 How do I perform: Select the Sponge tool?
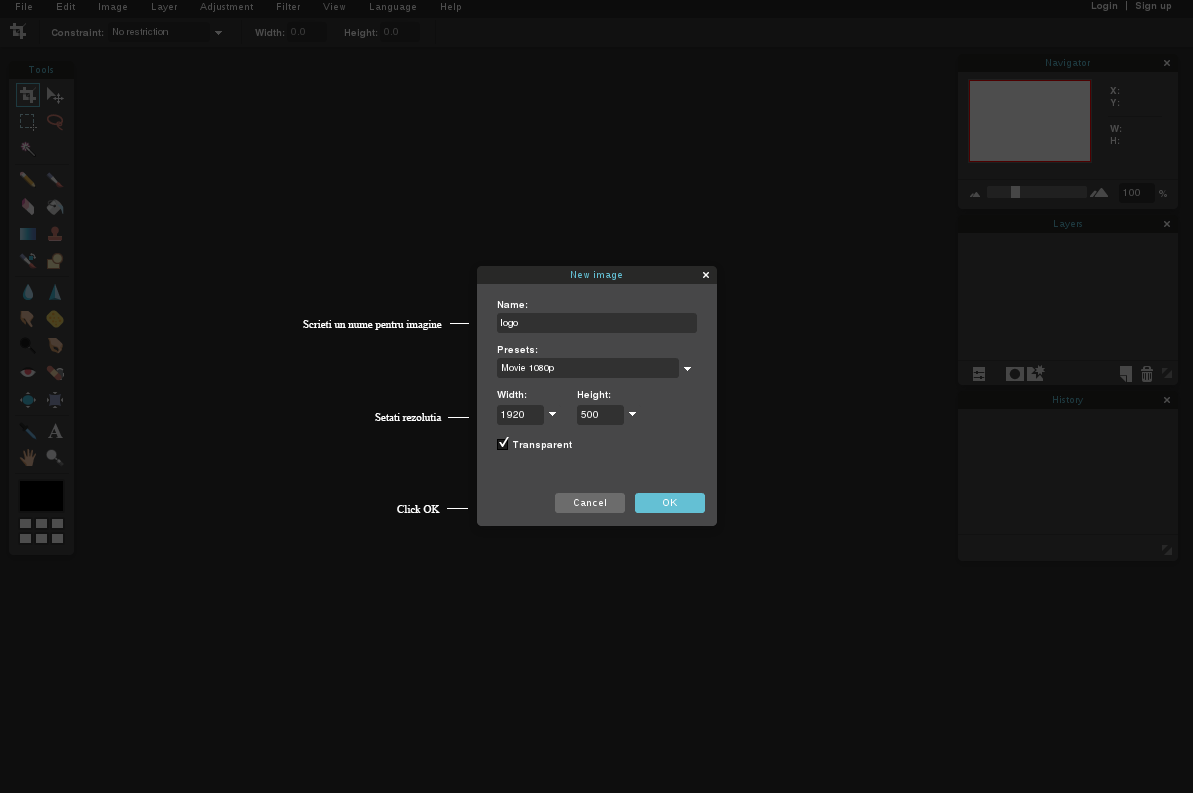point(55,319)
